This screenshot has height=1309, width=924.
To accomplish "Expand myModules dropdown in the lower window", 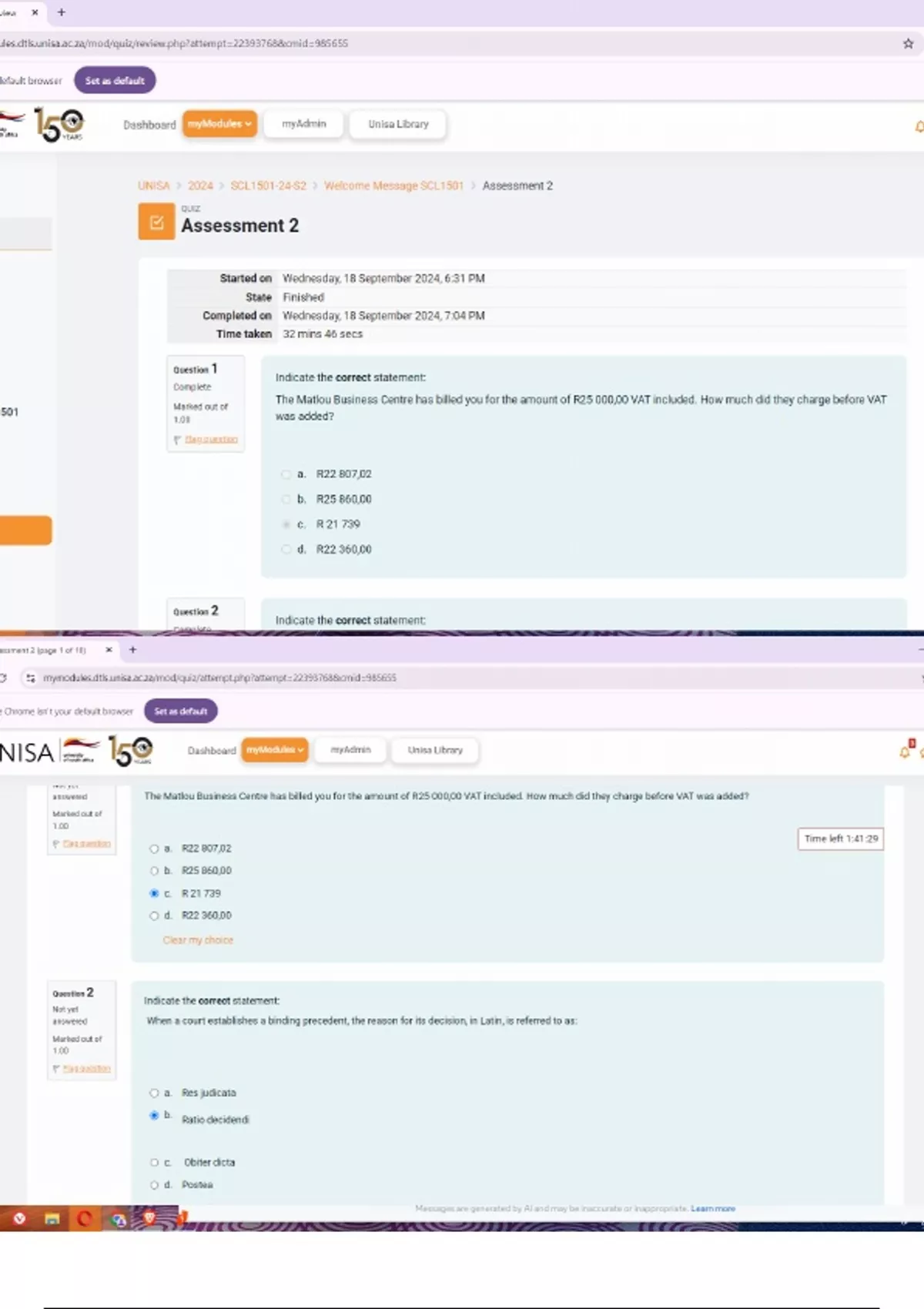I will coord(274,750).
